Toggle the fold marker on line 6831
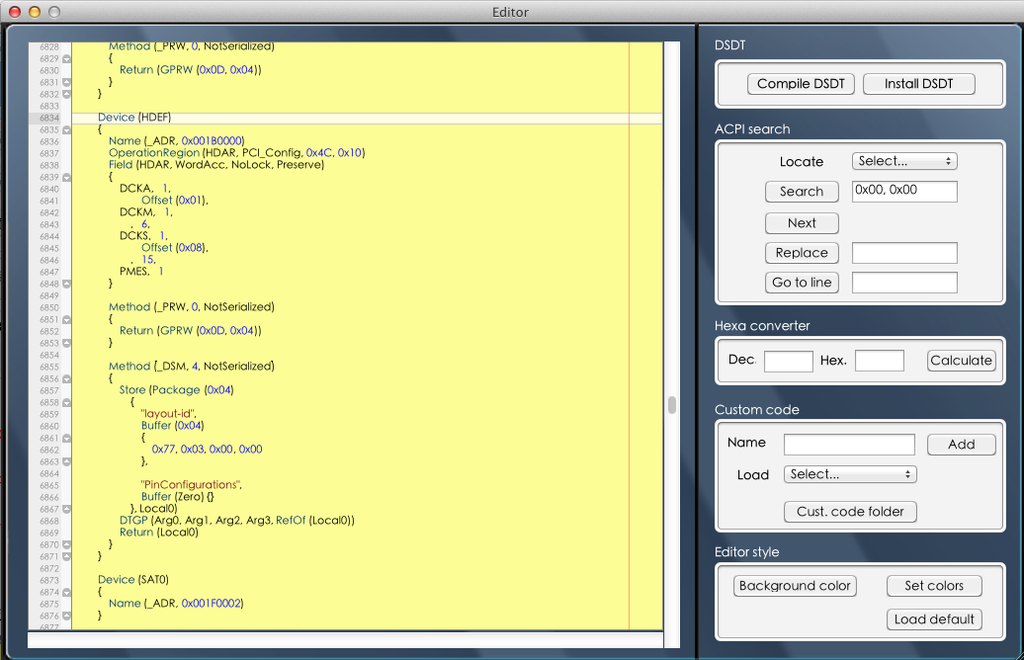Screen dimensions: 1024x660 pos(66,82)
